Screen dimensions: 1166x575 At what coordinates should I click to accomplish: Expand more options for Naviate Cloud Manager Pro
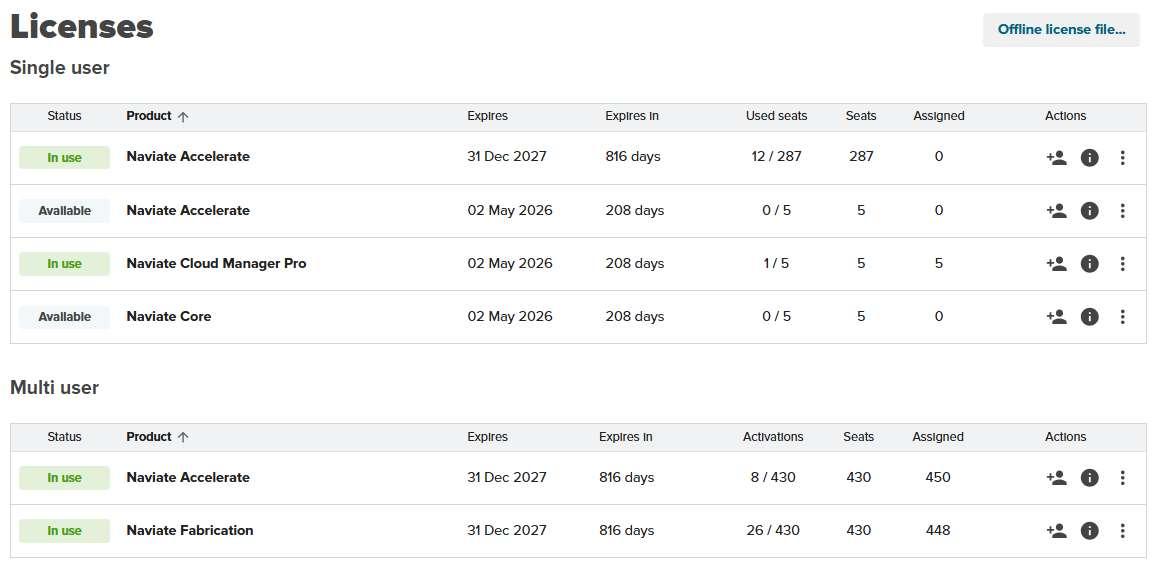(1123, 264)
